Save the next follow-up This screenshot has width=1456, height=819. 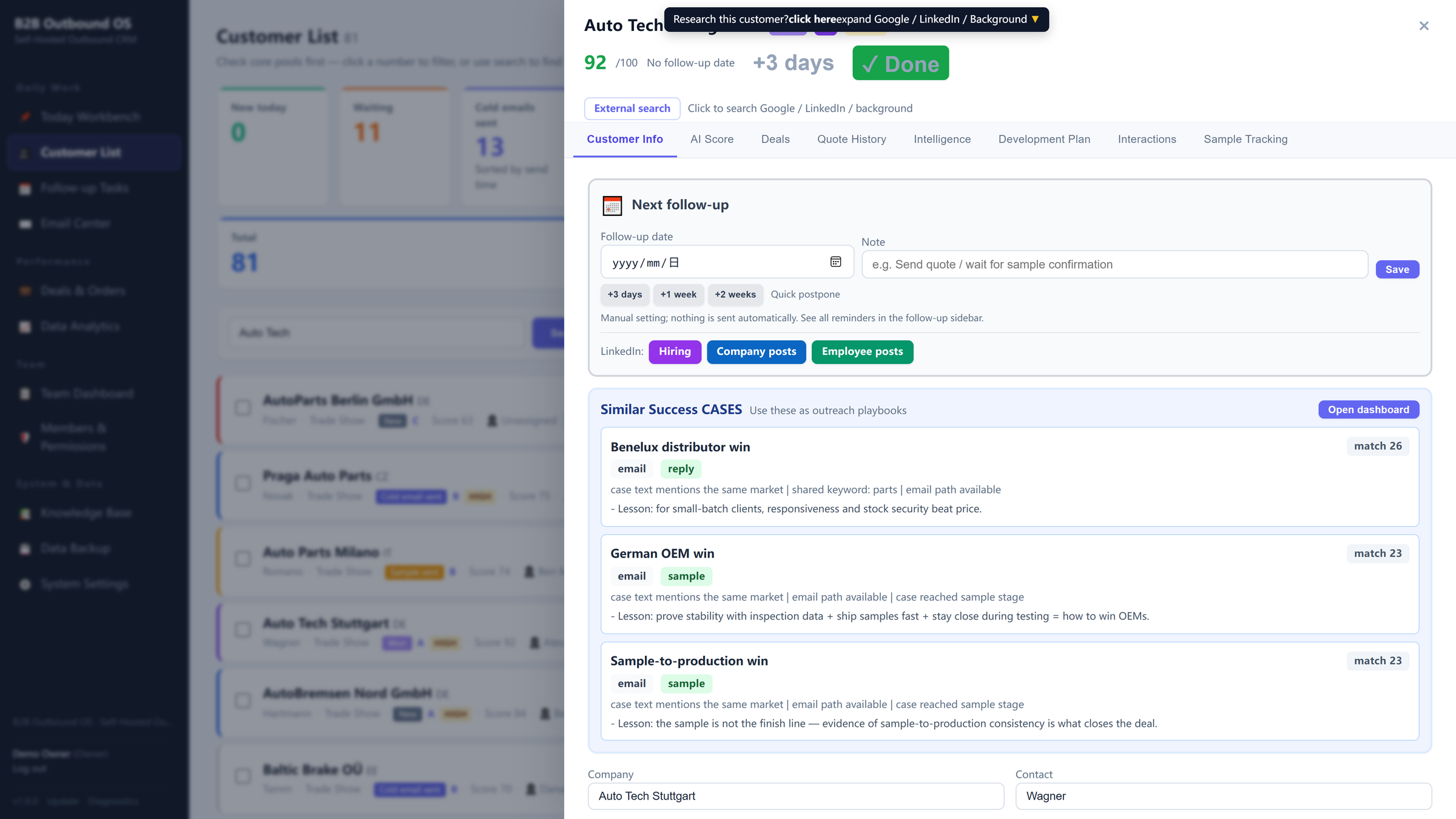pyautogui.click(x=1397, y=269)
